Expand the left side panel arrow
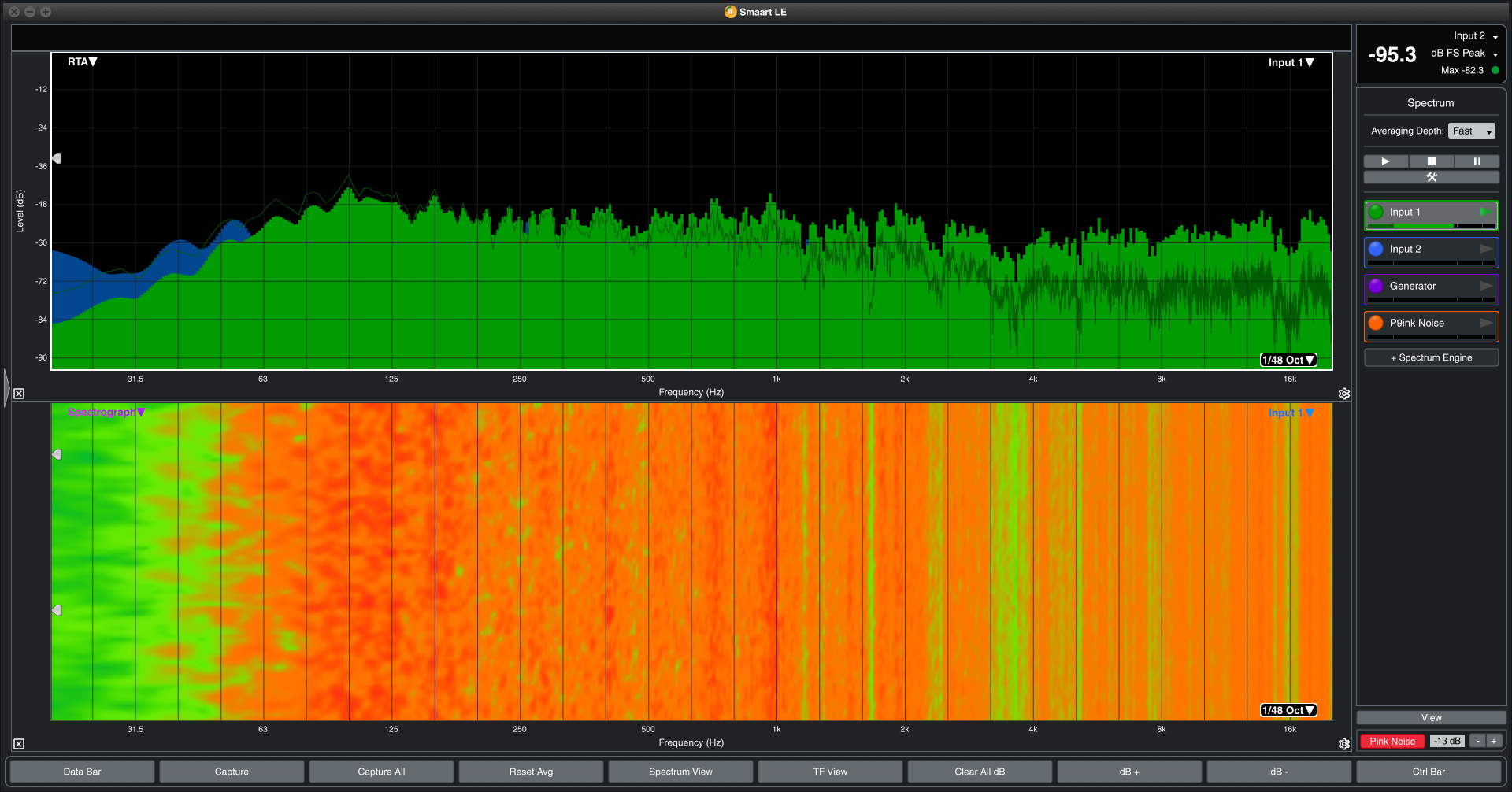Screen dimensions: 1512x792 coord(6,387)
